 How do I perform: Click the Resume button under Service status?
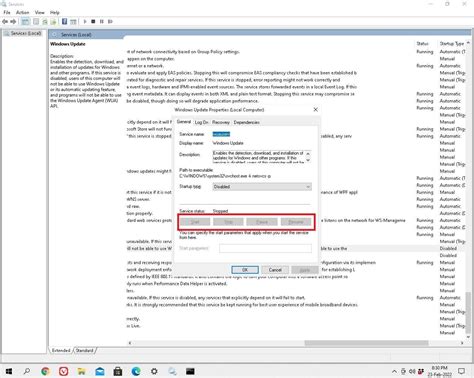[x=296, y=222]
